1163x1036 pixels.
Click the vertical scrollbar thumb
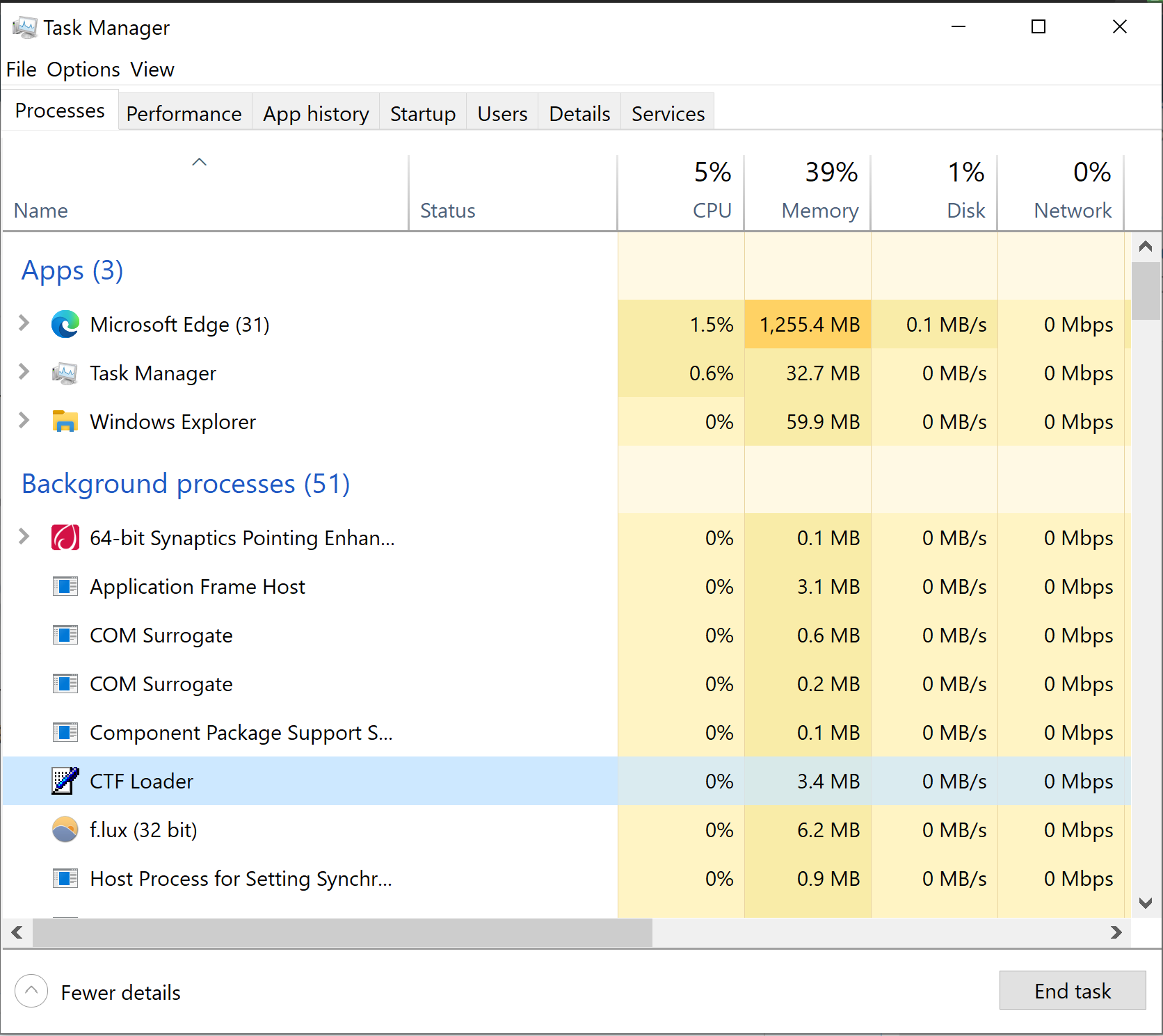pyautogui.click(x=1146, y=291)
